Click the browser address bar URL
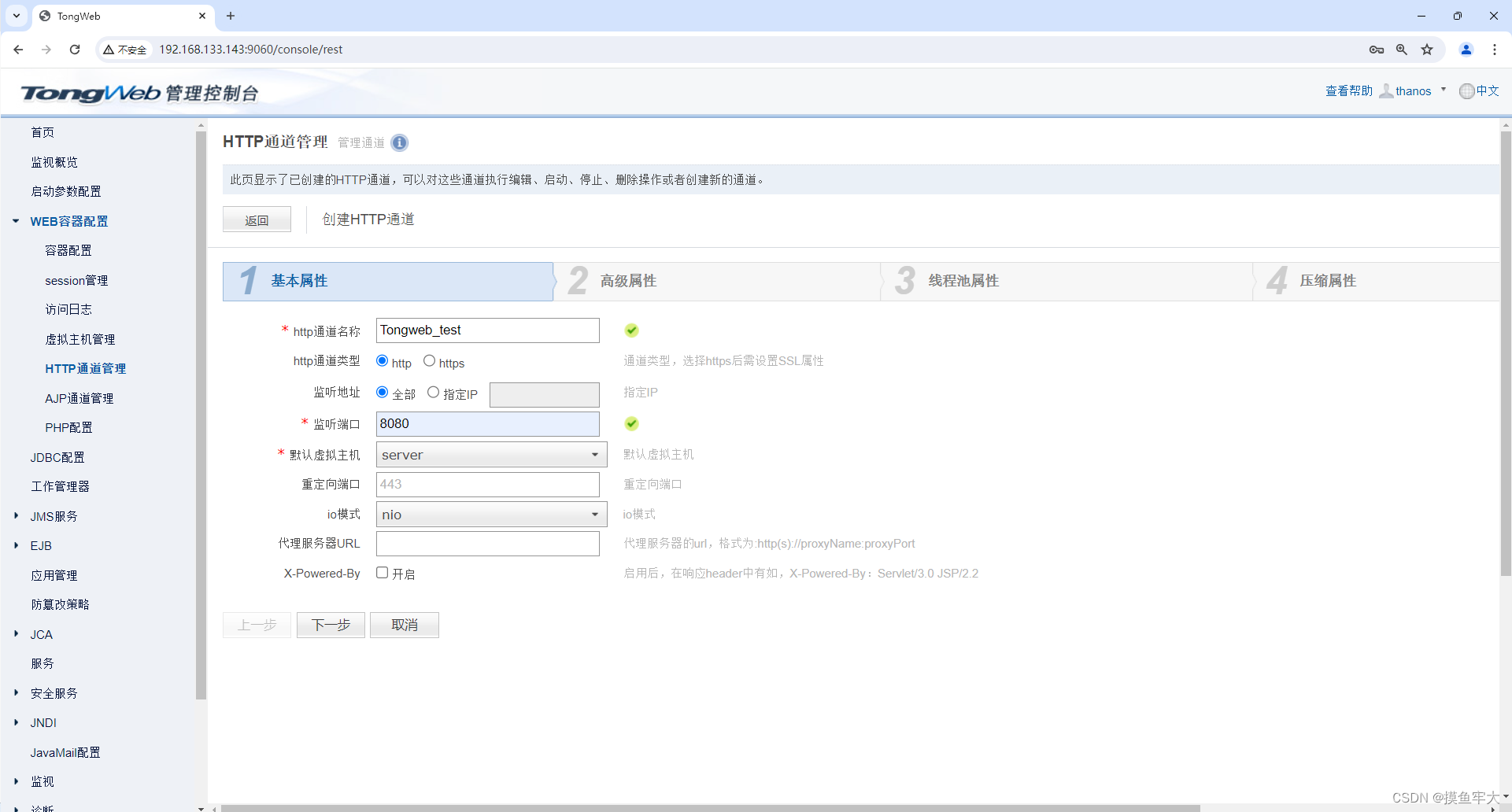 click(x=251, y=50)
